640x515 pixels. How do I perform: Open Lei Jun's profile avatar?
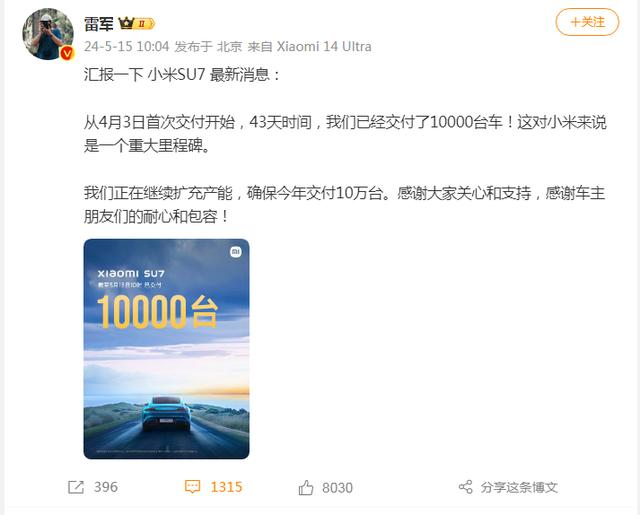pyautogui.click(x=48, y=34)
